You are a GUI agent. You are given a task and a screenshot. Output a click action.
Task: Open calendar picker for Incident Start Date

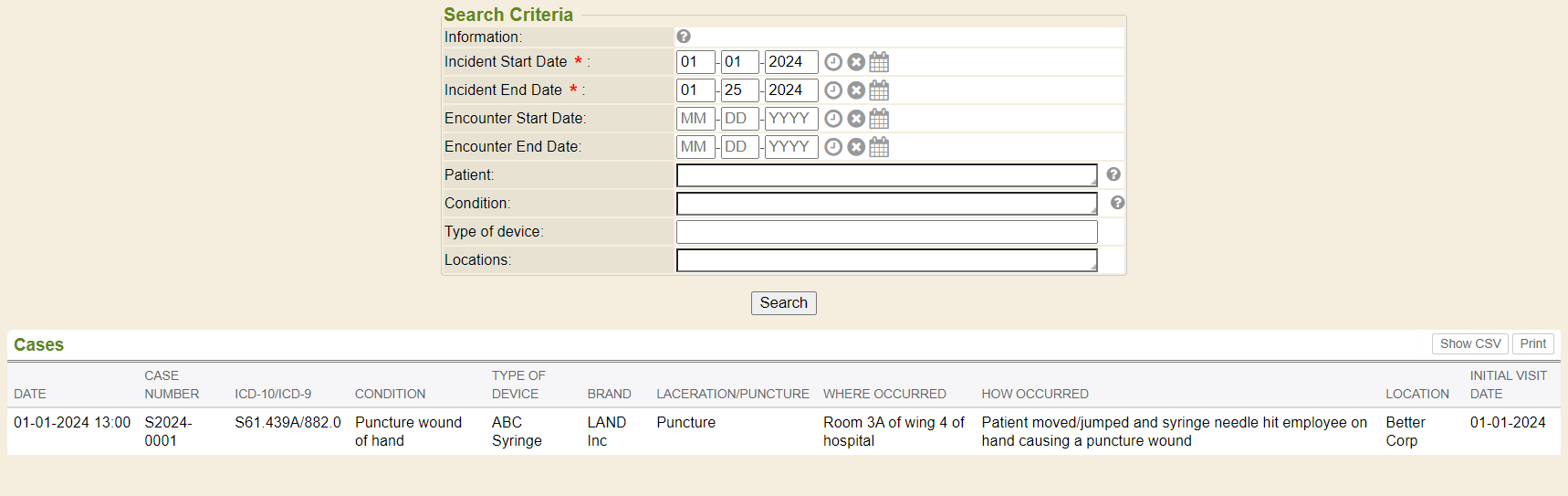click(x=879, y=62)
